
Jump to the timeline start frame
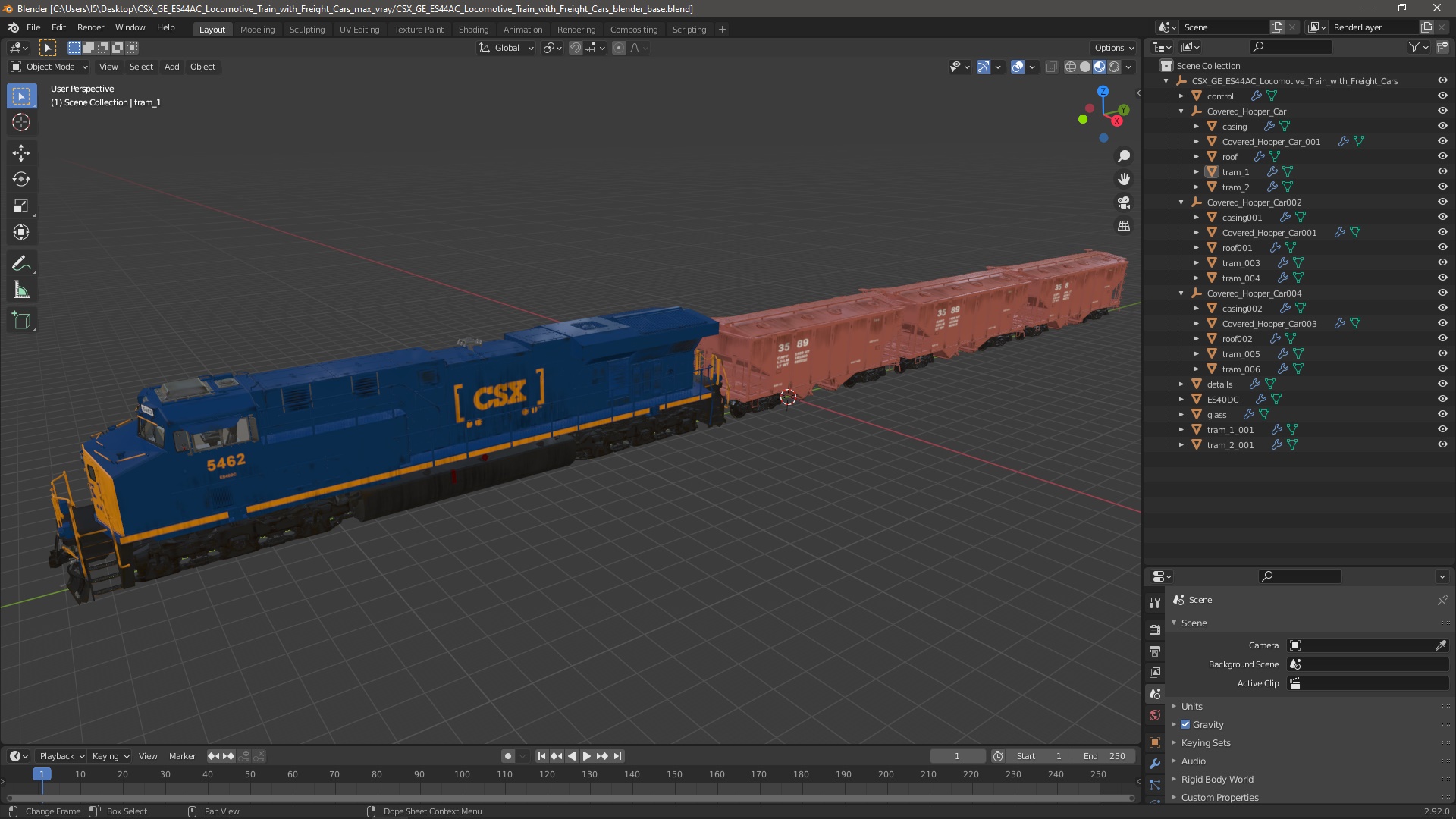click(x=541, y=756)
